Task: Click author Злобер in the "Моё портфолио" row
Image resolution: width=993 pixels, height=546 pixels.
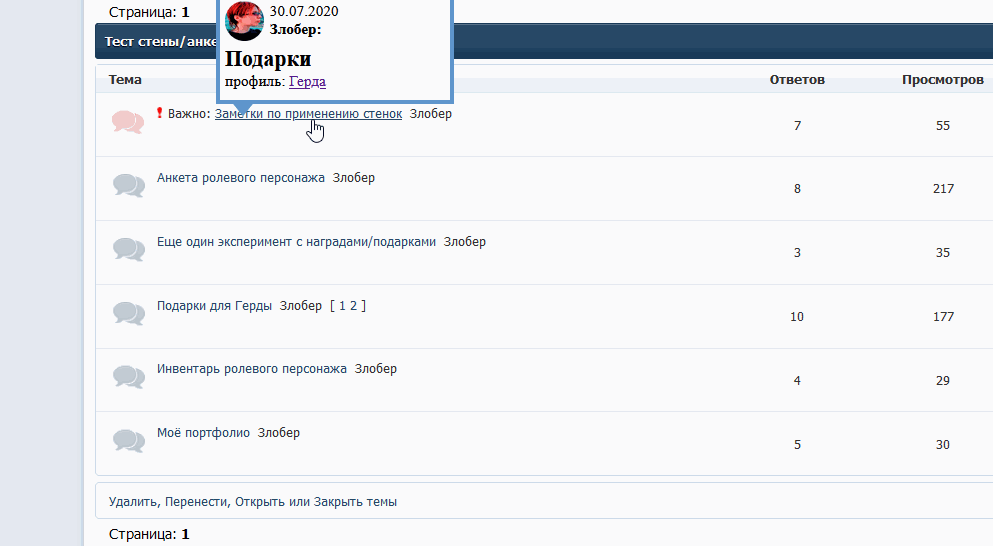Action: point(279,433)
